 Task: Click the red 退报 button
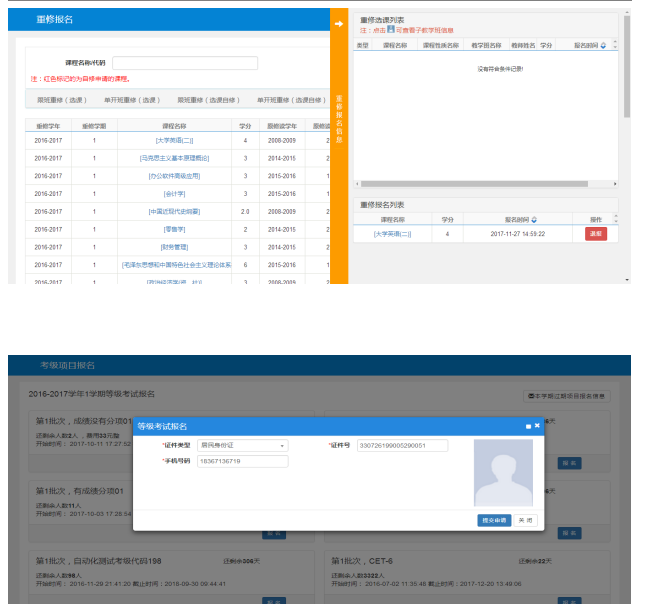[x=595, y=233]
